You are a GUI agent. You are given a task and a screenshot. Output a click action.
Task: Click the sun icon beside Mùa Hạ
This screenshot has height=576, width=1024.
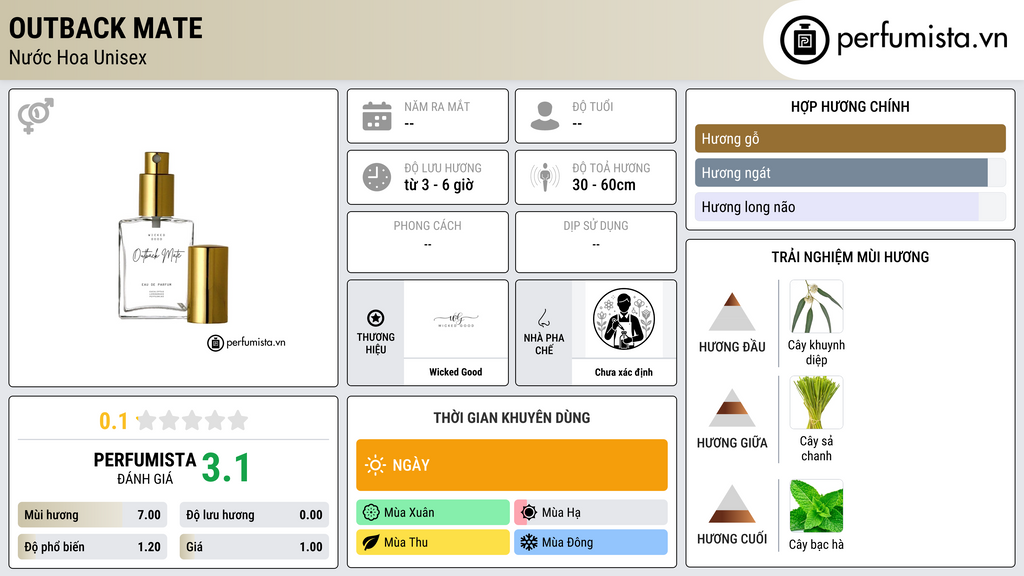click(529, 513)
